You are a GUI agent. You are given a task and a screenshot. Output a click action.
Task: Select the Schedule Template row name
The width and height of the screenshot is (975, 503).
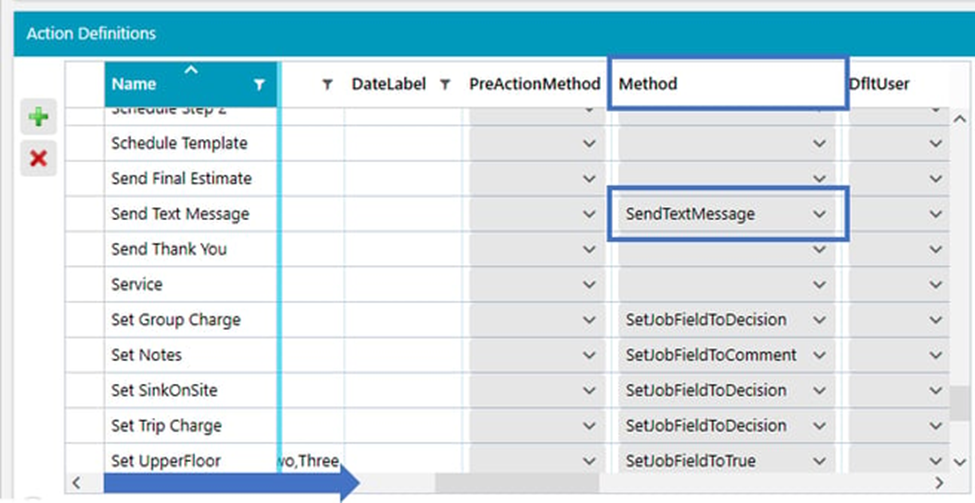[179, 144]
